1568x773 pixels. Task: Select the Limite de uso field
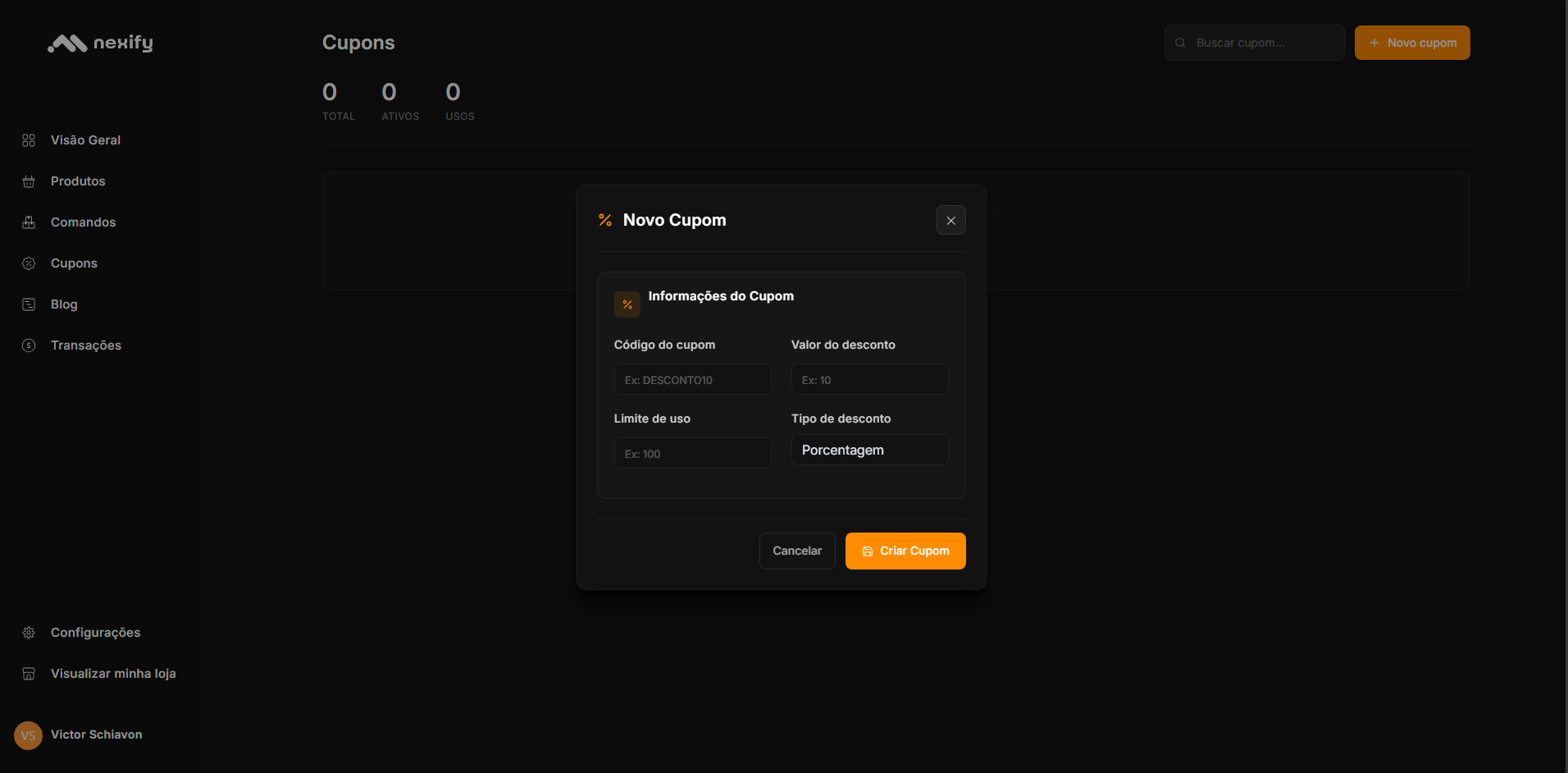[692, 454]
